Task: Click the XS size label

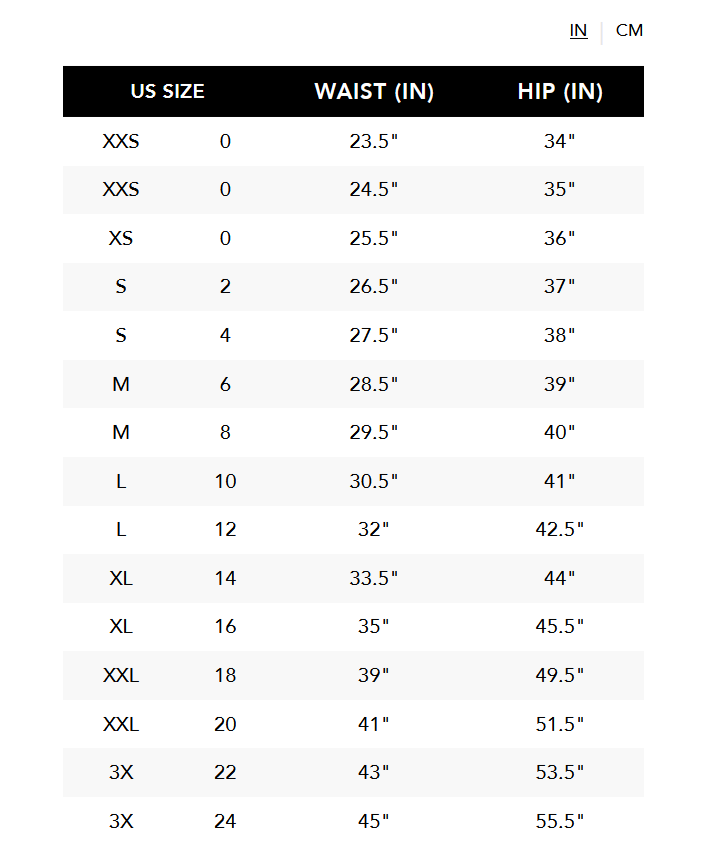Action: 121,238
